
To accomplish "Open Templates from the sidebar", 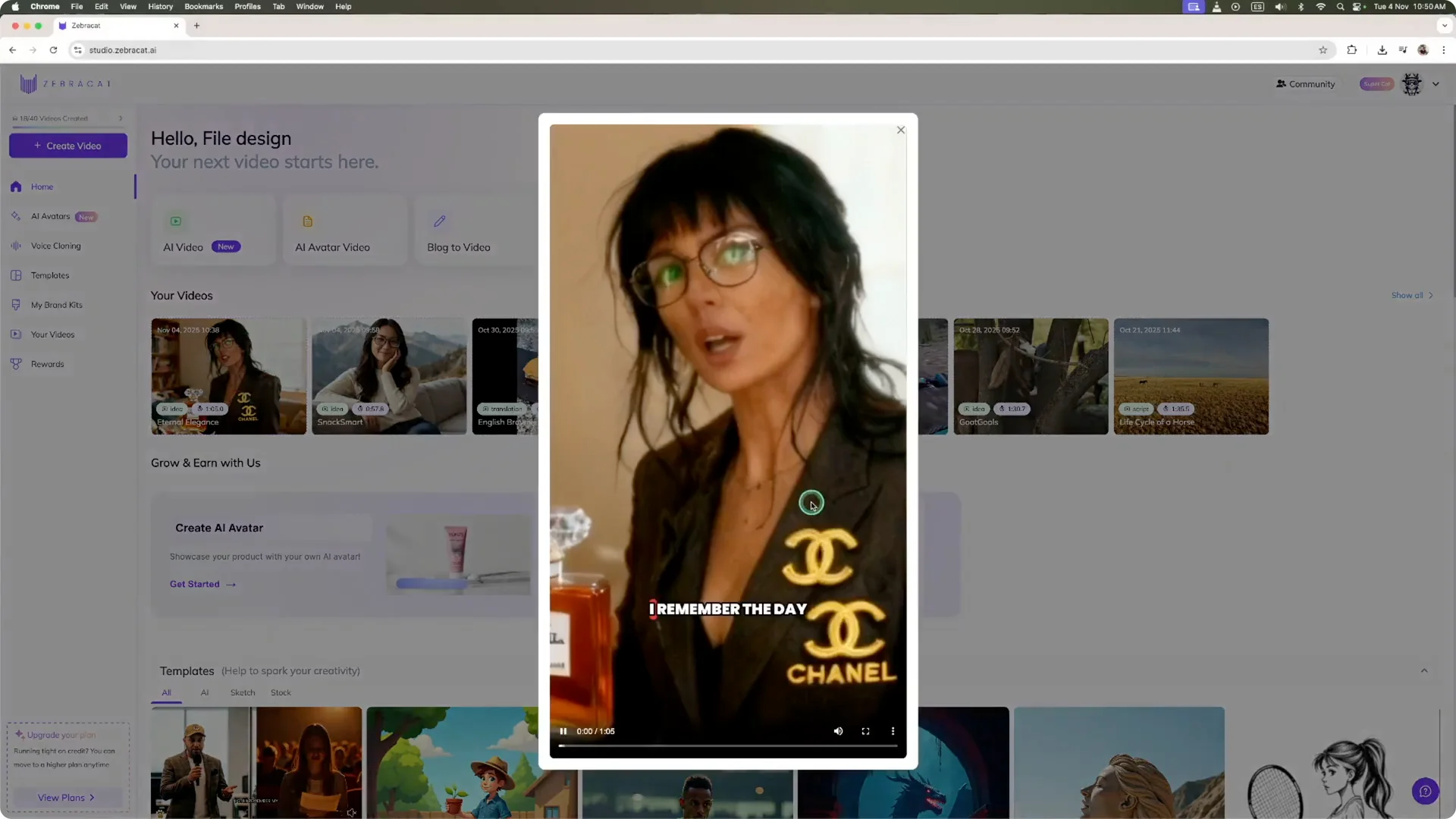I will tap(49, 275).
